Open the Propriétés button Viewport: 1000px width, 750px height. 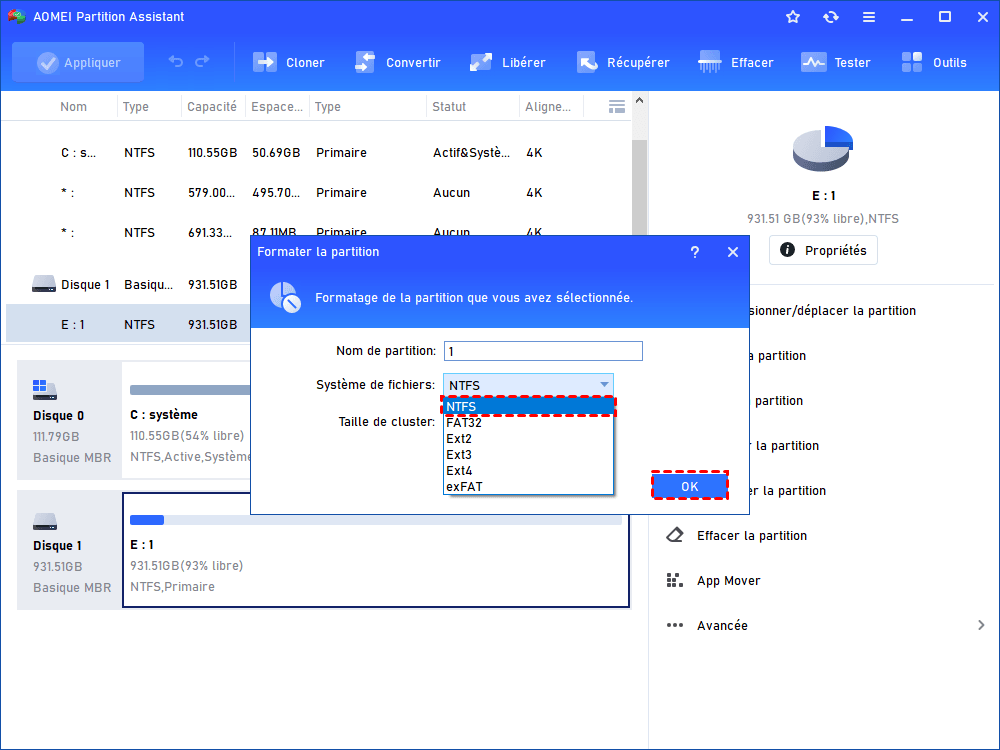(x=823, y=250)
